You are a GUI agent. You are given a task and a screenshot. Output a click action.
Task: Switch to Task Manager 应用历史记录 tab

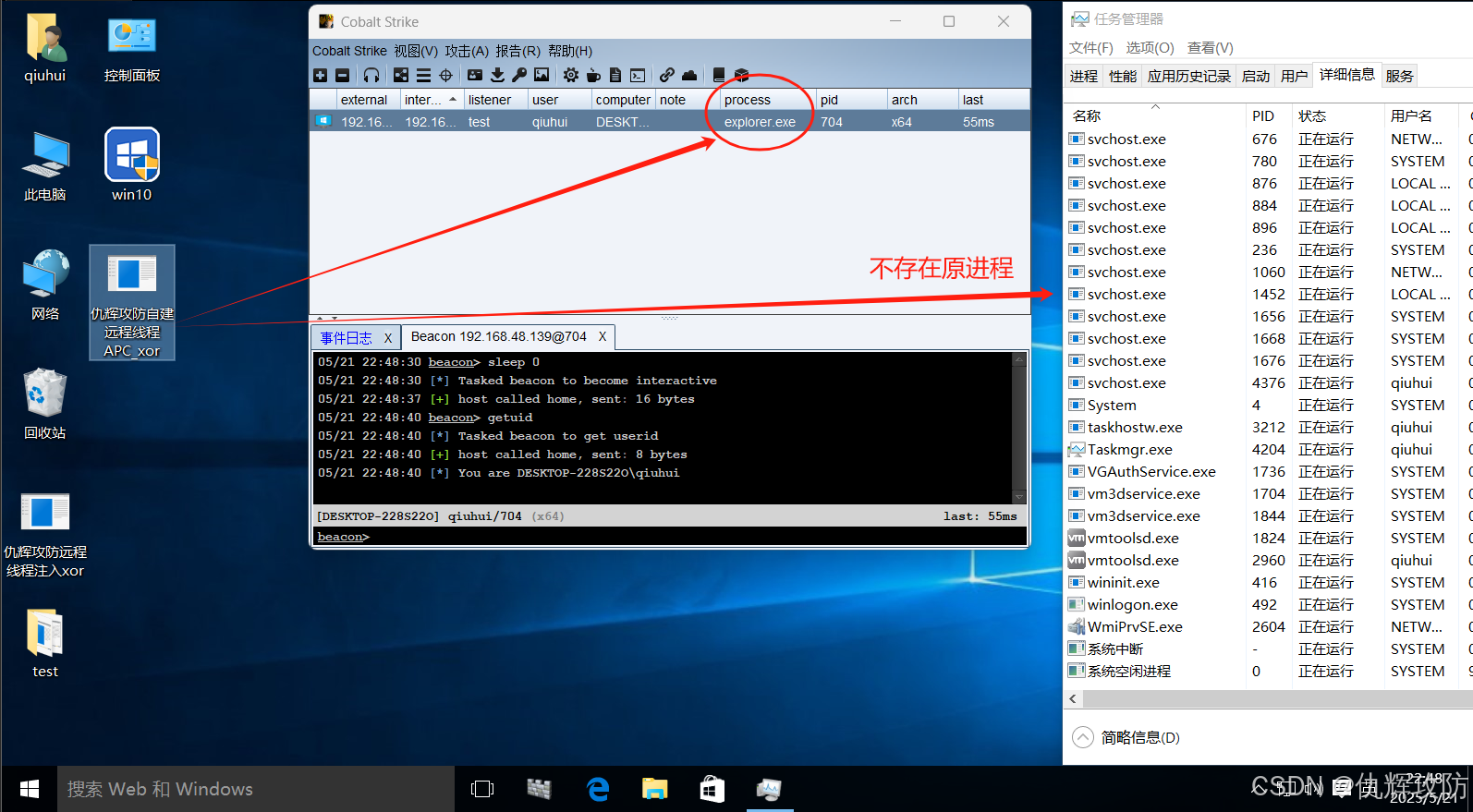1189,77
